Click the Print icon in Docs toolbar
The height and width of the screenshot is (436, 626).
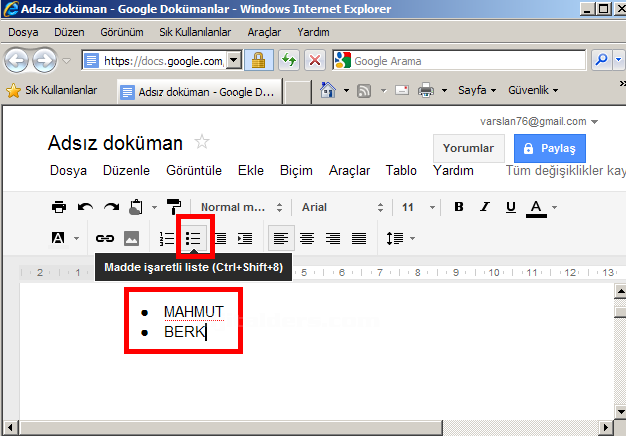click(x=59, y=207)
